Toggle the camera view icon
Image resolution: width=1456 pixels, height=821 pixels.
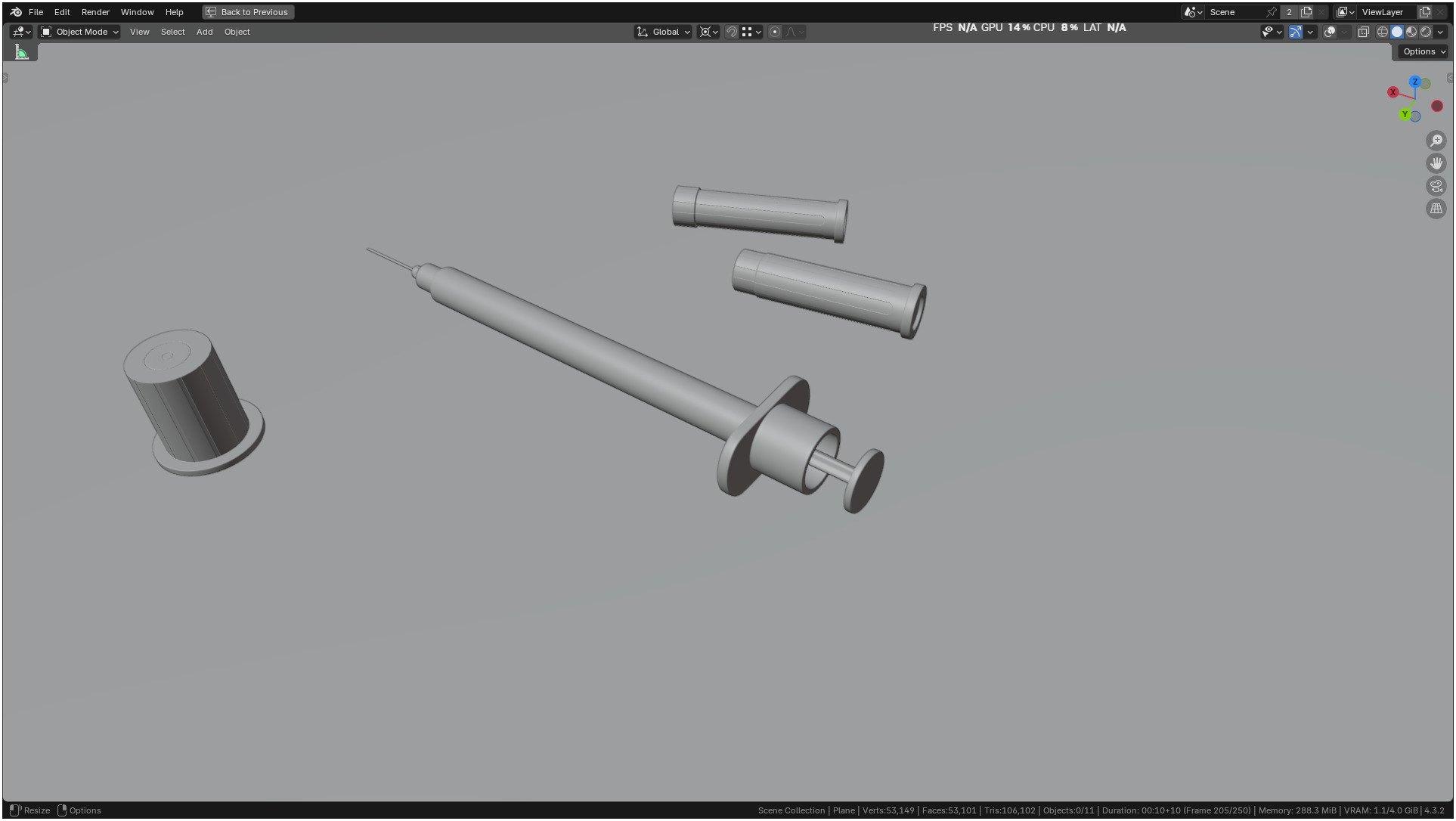tap(1436, 186)
